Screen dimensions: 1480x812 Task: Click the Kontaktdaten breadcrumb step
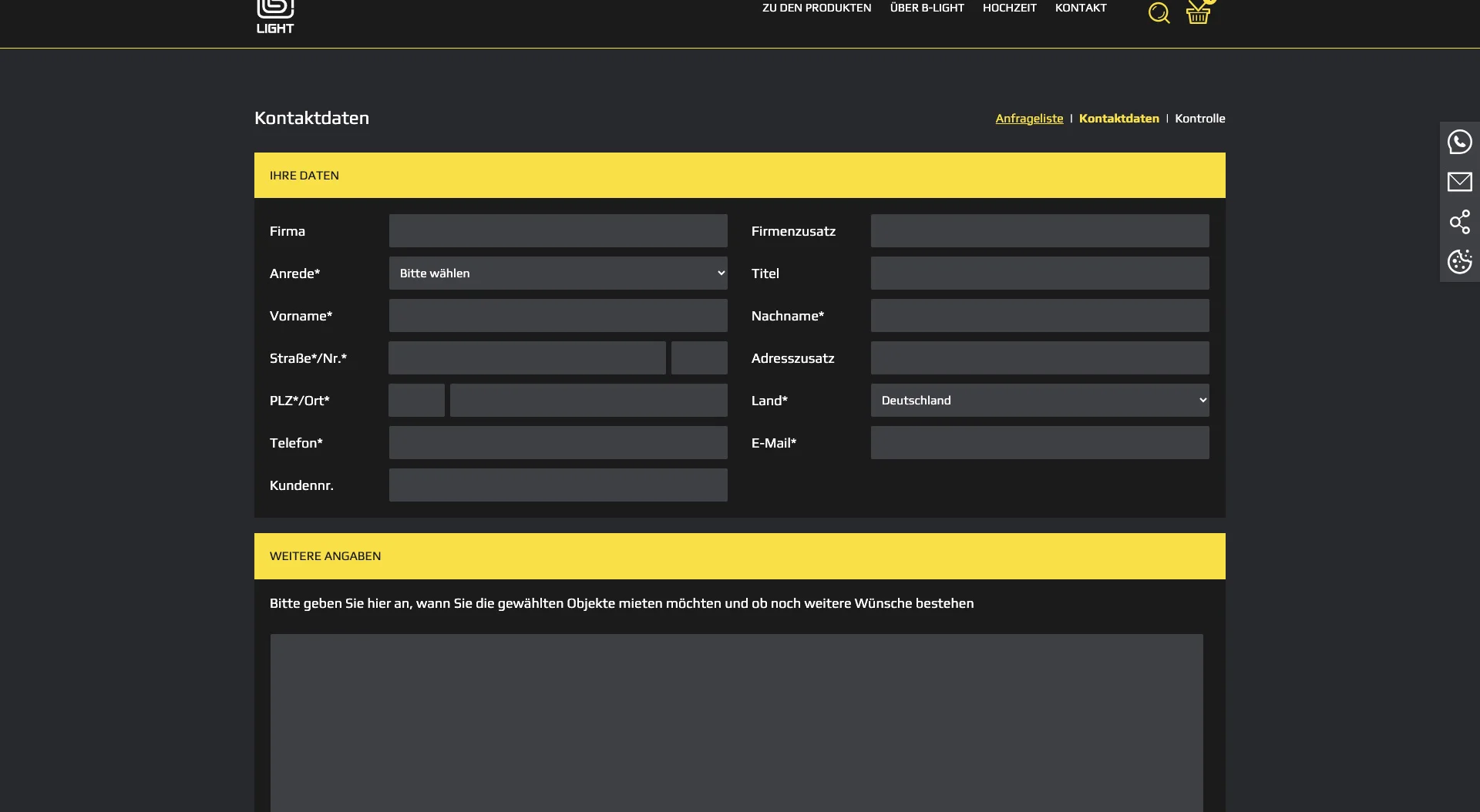(x=1118, y=119)
